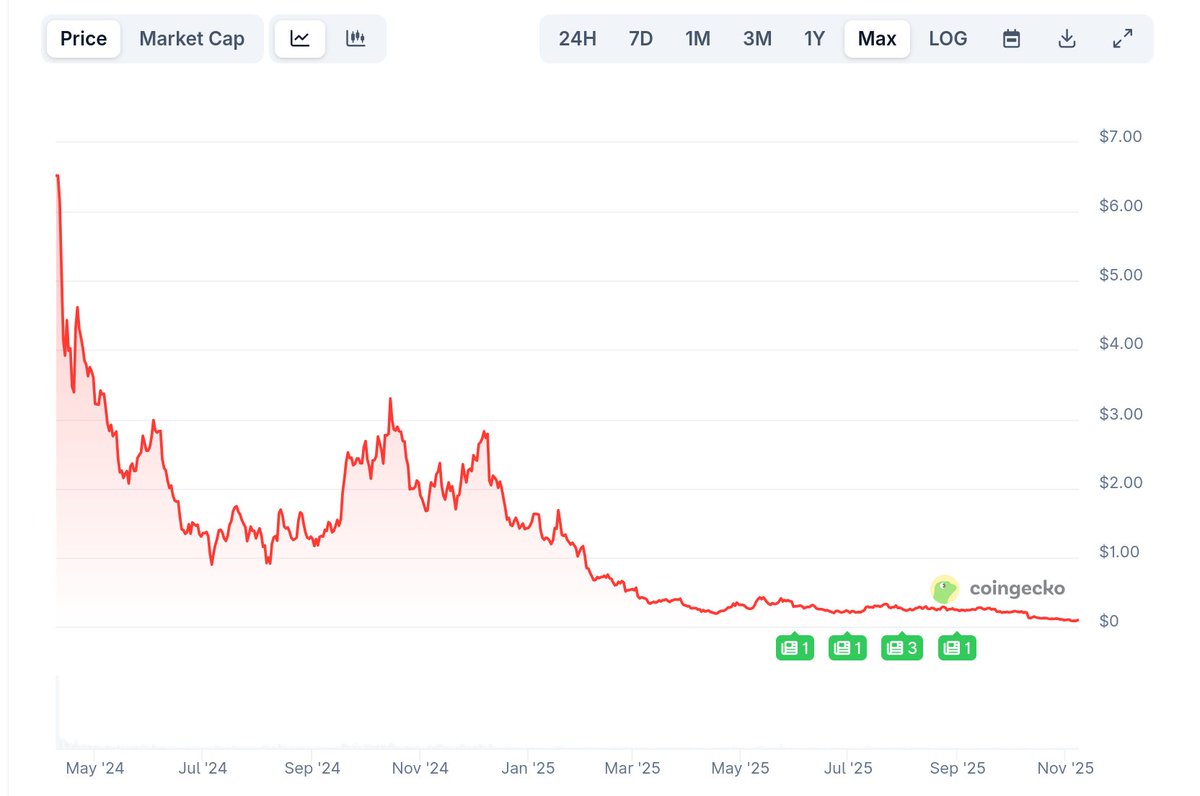
Task: Set range to Max
Action: coord(877,39)
